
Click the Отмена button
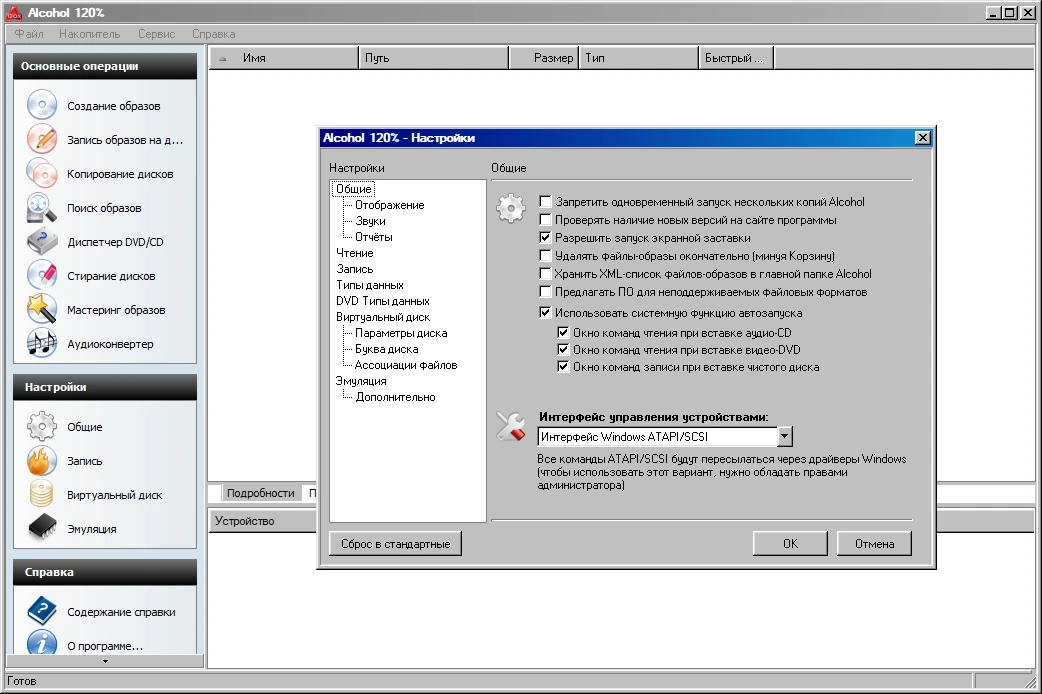(874, 543)
